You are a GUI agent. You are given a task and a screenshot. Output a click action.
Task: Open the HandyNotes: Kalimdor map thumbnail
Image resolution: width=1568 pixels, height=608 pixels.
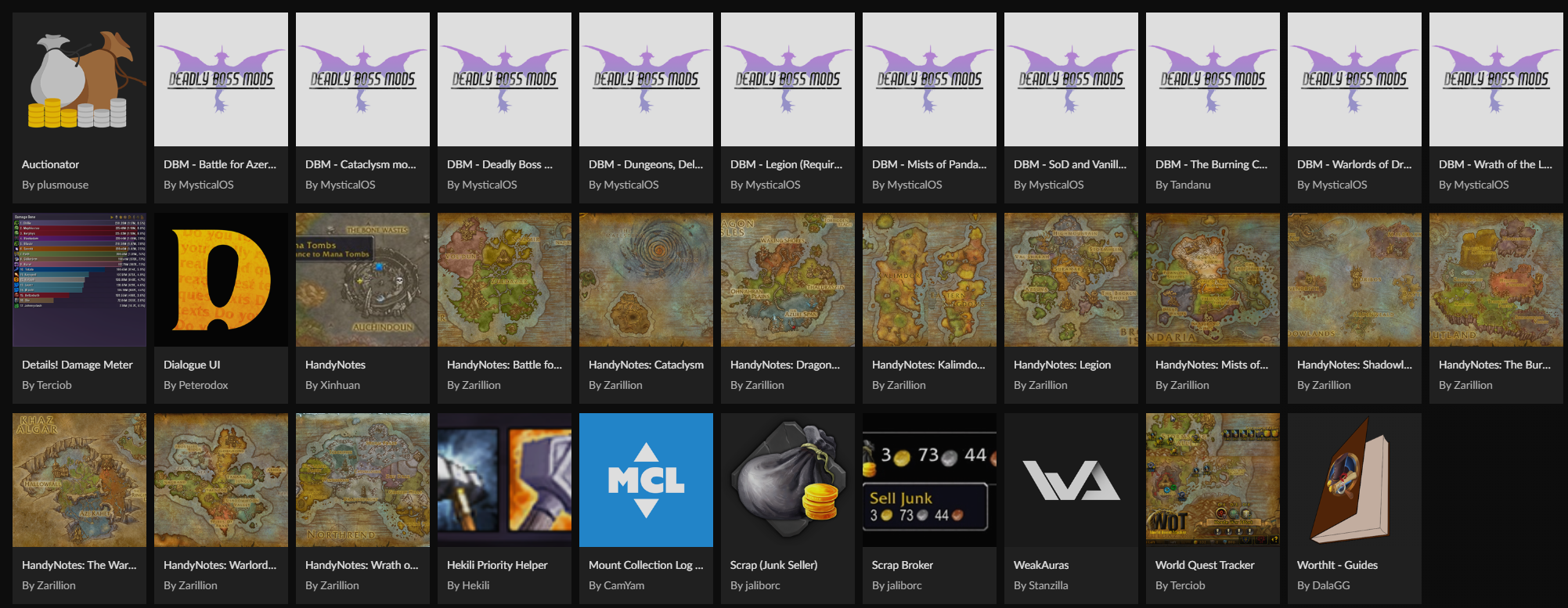[x=929, y=279]
